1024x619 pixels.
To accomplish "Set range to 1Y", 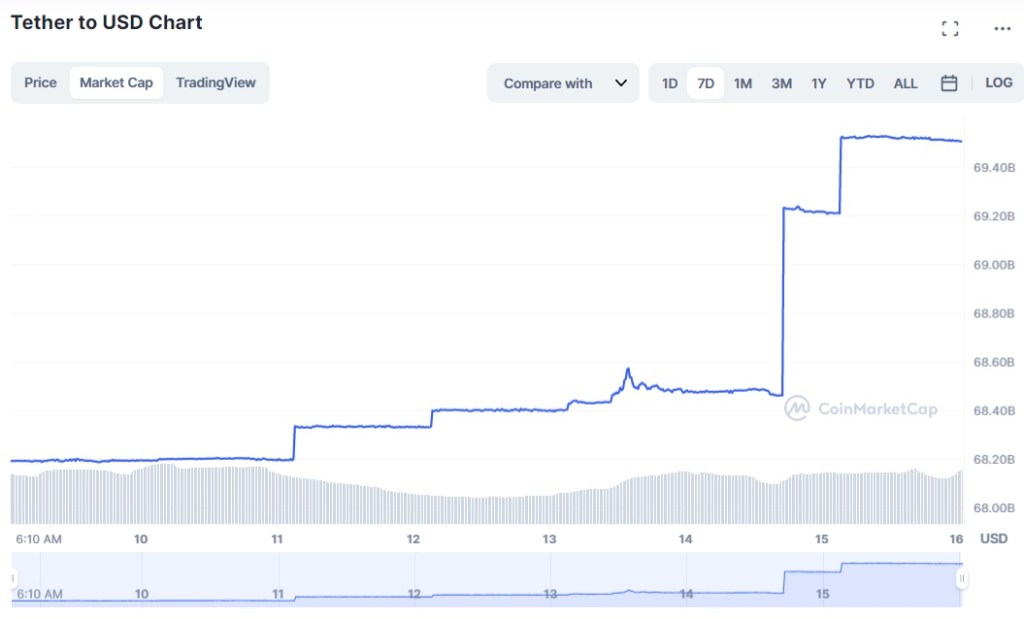I will [x=819, y=83].
